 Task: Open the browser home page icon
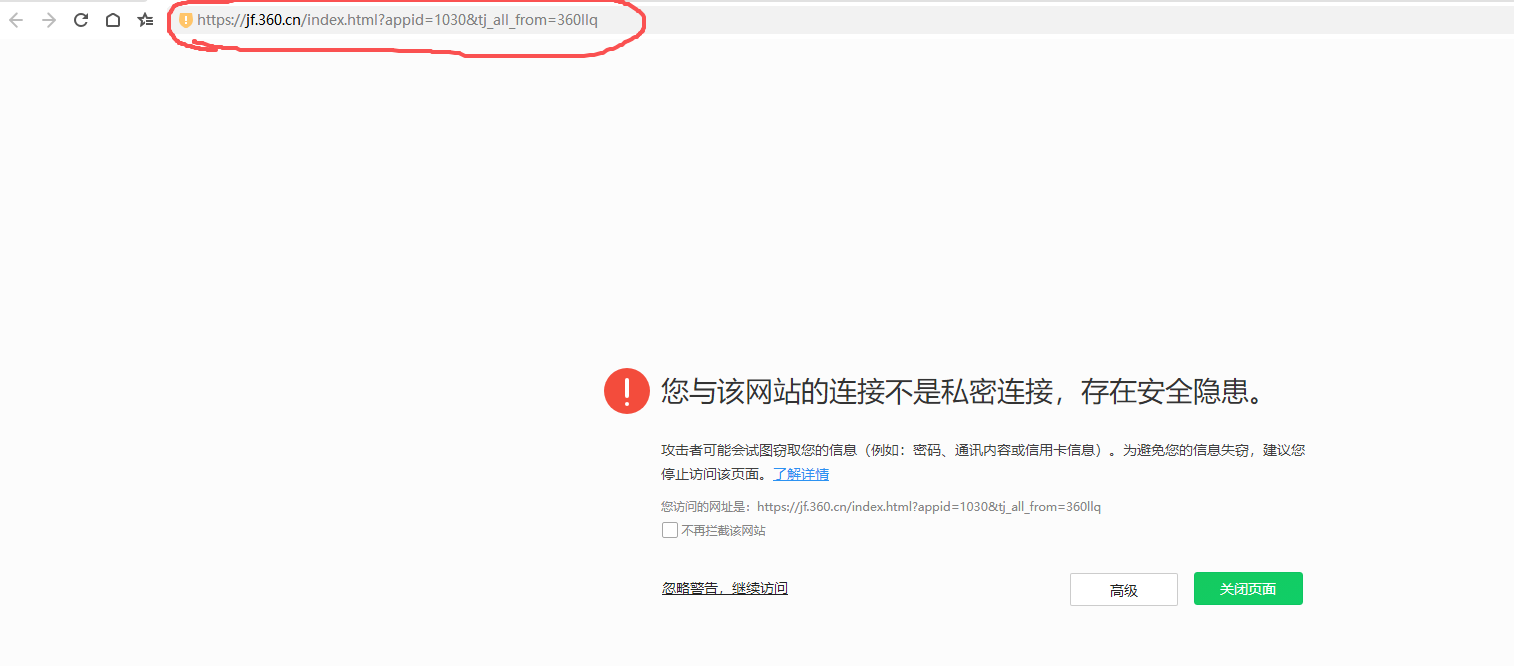click(x=113, y=20)
